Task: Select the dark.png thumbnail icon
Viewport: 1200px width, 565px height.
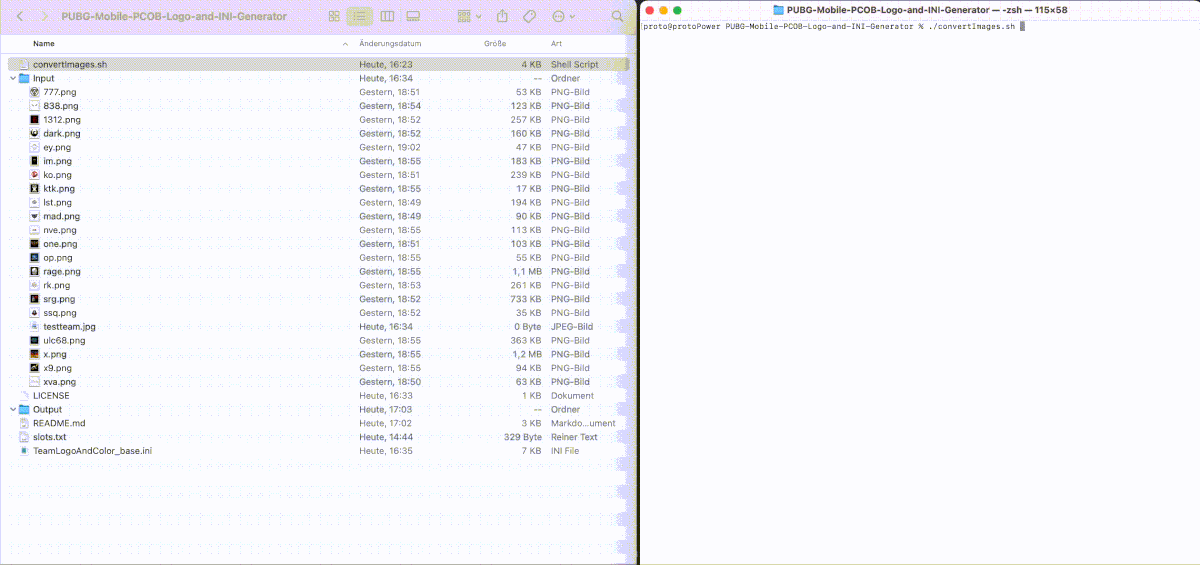Action: coord(35,133)
